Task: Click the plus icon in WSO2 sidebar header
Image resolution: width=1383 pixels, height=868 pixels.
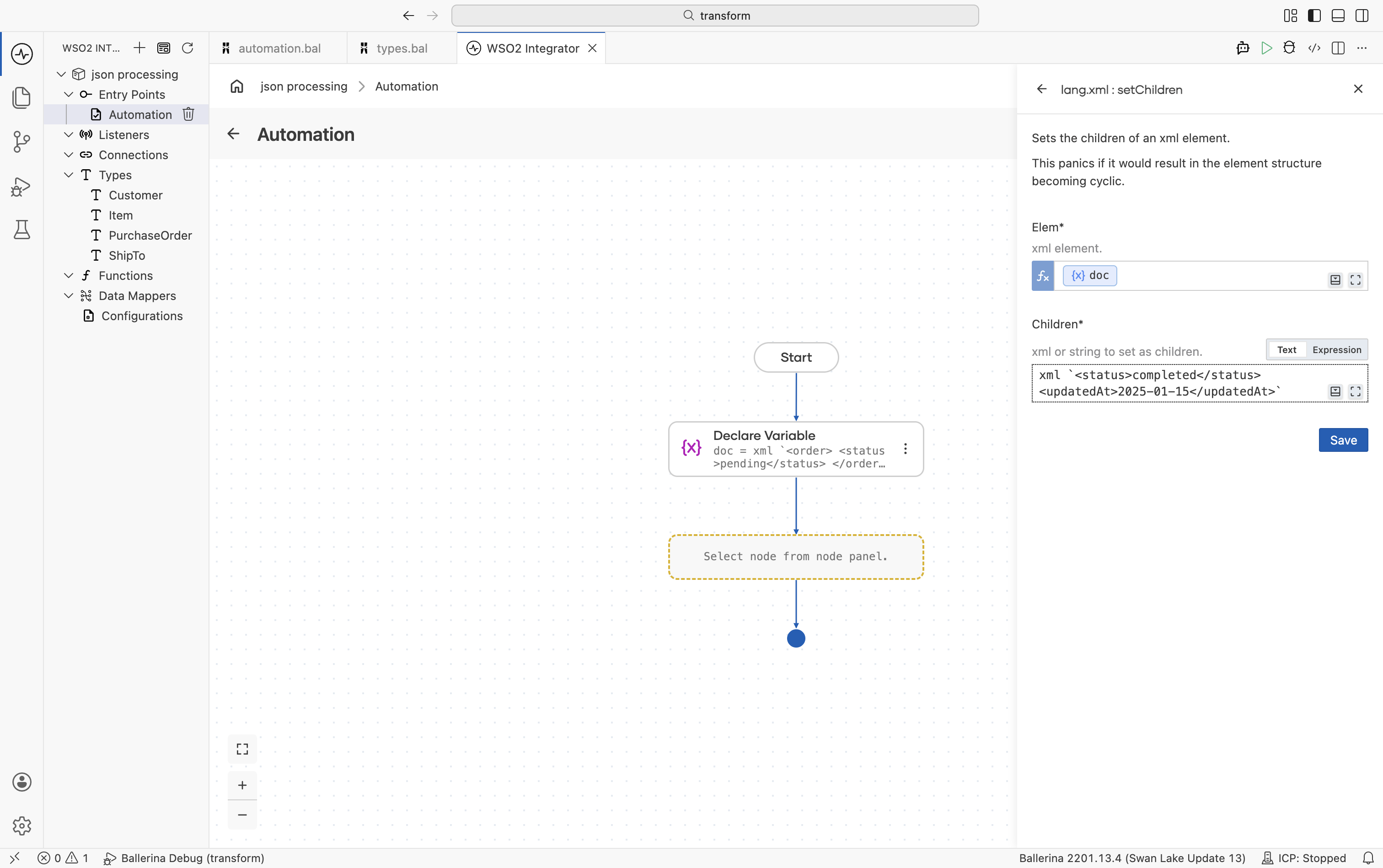Action: click(139, 48)
